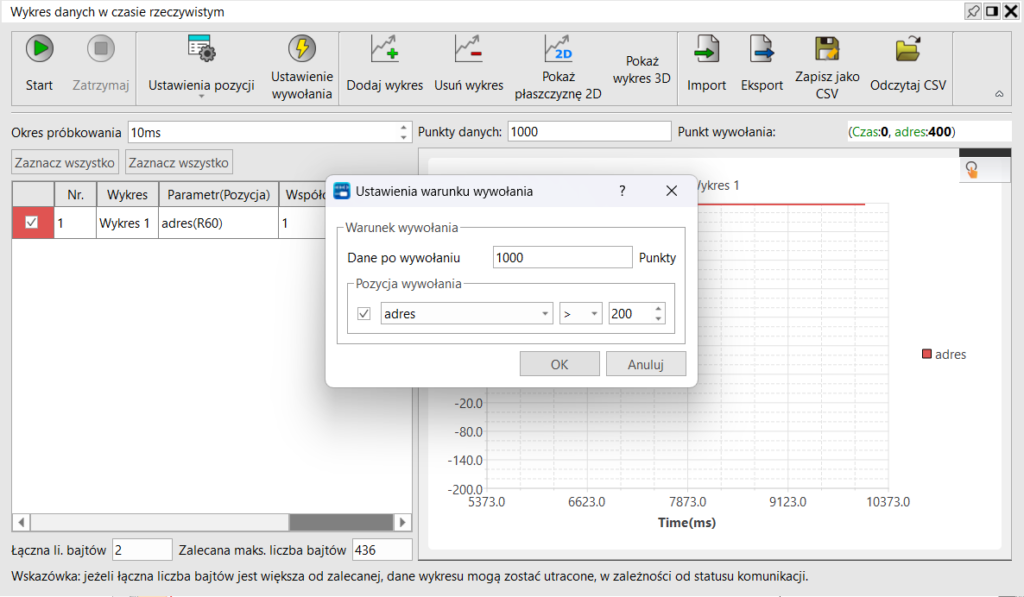Image resolution: width=1024 pixels, height=597 pixels.
Task: Click the Import icon
Action: [707, 49]
